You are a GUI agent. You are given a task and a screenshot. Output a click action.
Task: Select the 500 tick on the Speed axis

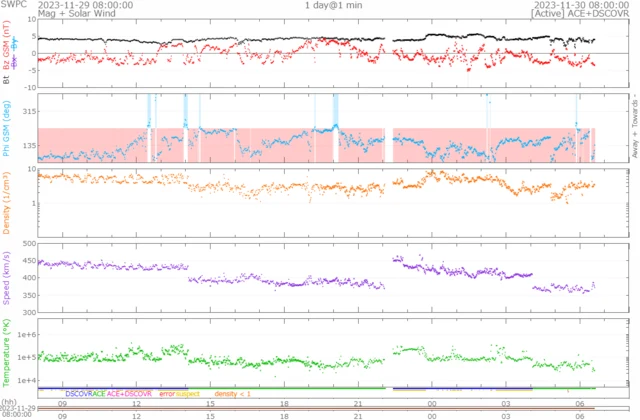[x=29, y=244]
